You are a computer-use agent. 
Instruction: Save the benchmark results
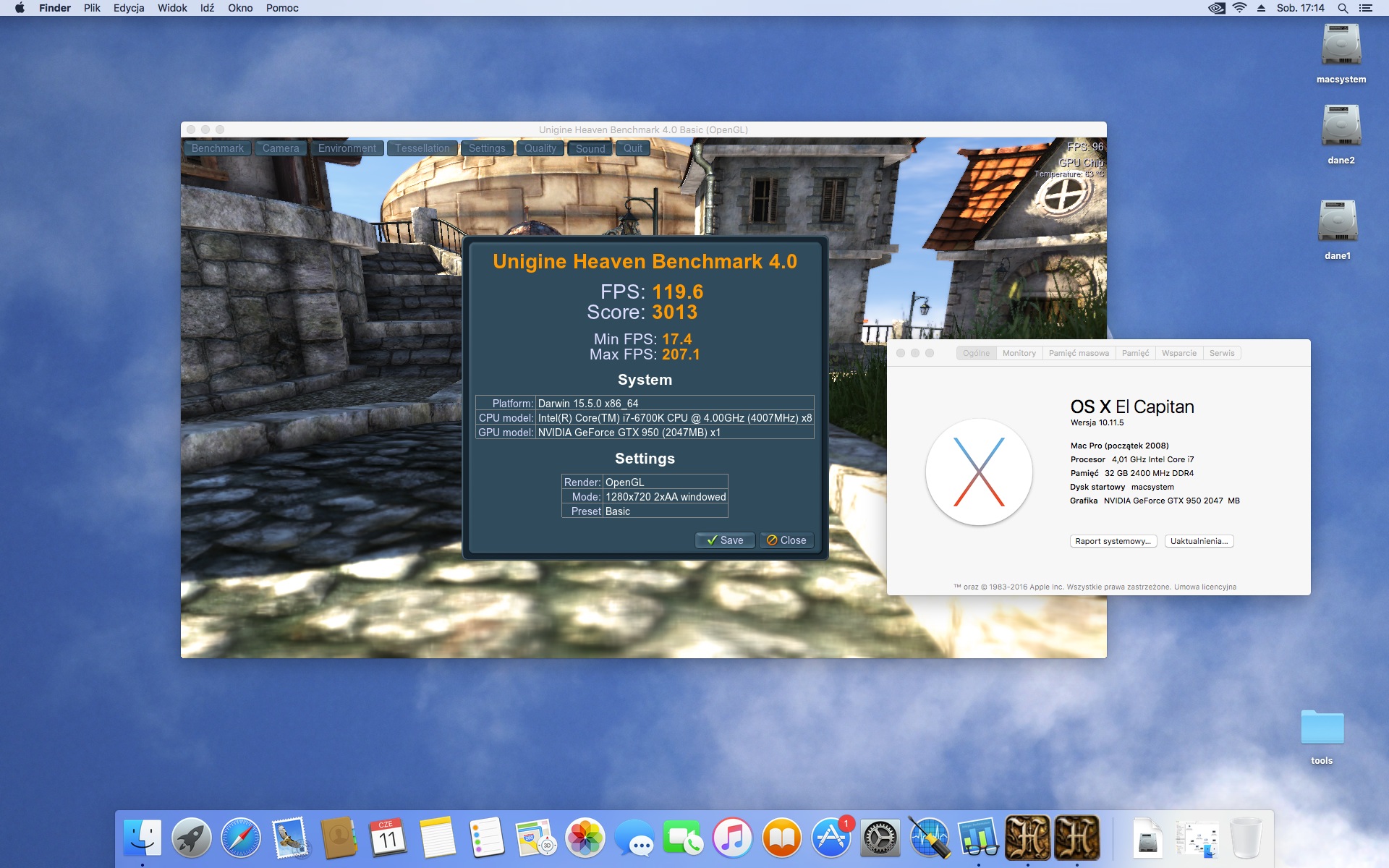coord(725,540)
